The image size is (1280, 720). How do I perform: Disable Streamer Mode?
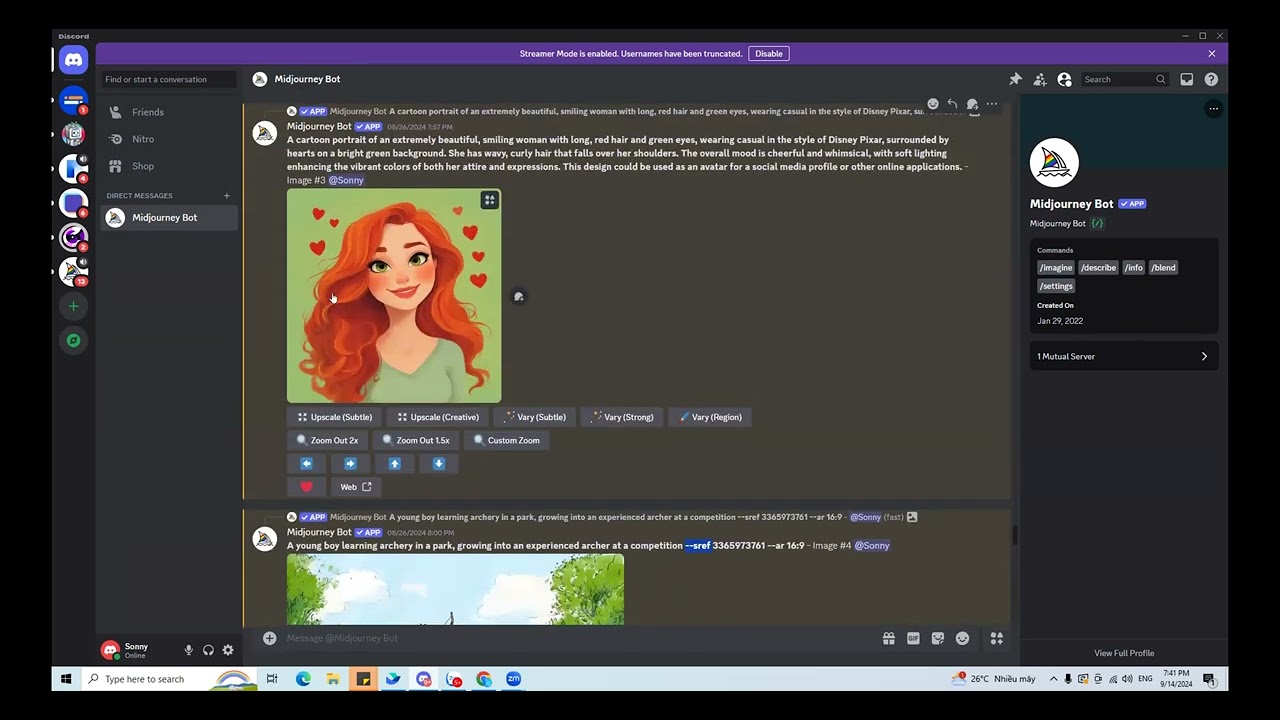click(768, 53)
